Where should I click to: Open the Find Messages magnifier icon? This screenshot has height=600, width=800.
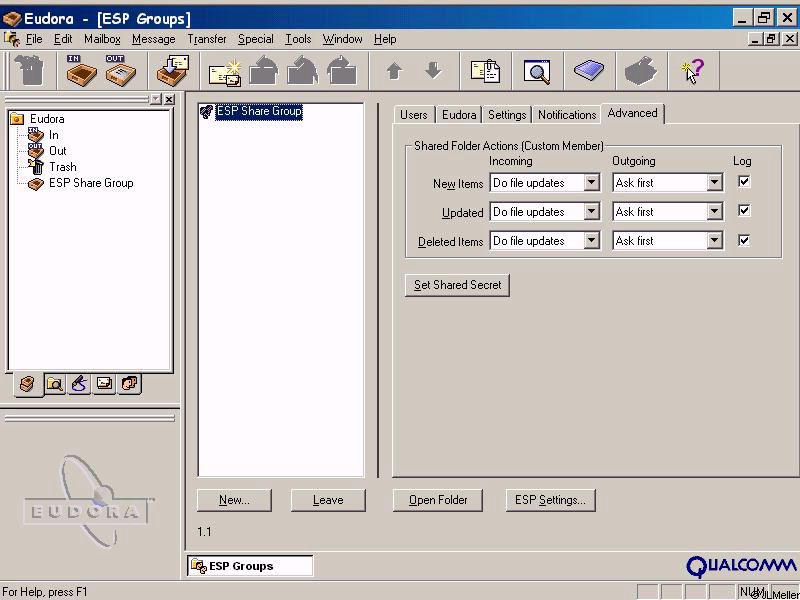pyautogui.click(x=537, y=71)
